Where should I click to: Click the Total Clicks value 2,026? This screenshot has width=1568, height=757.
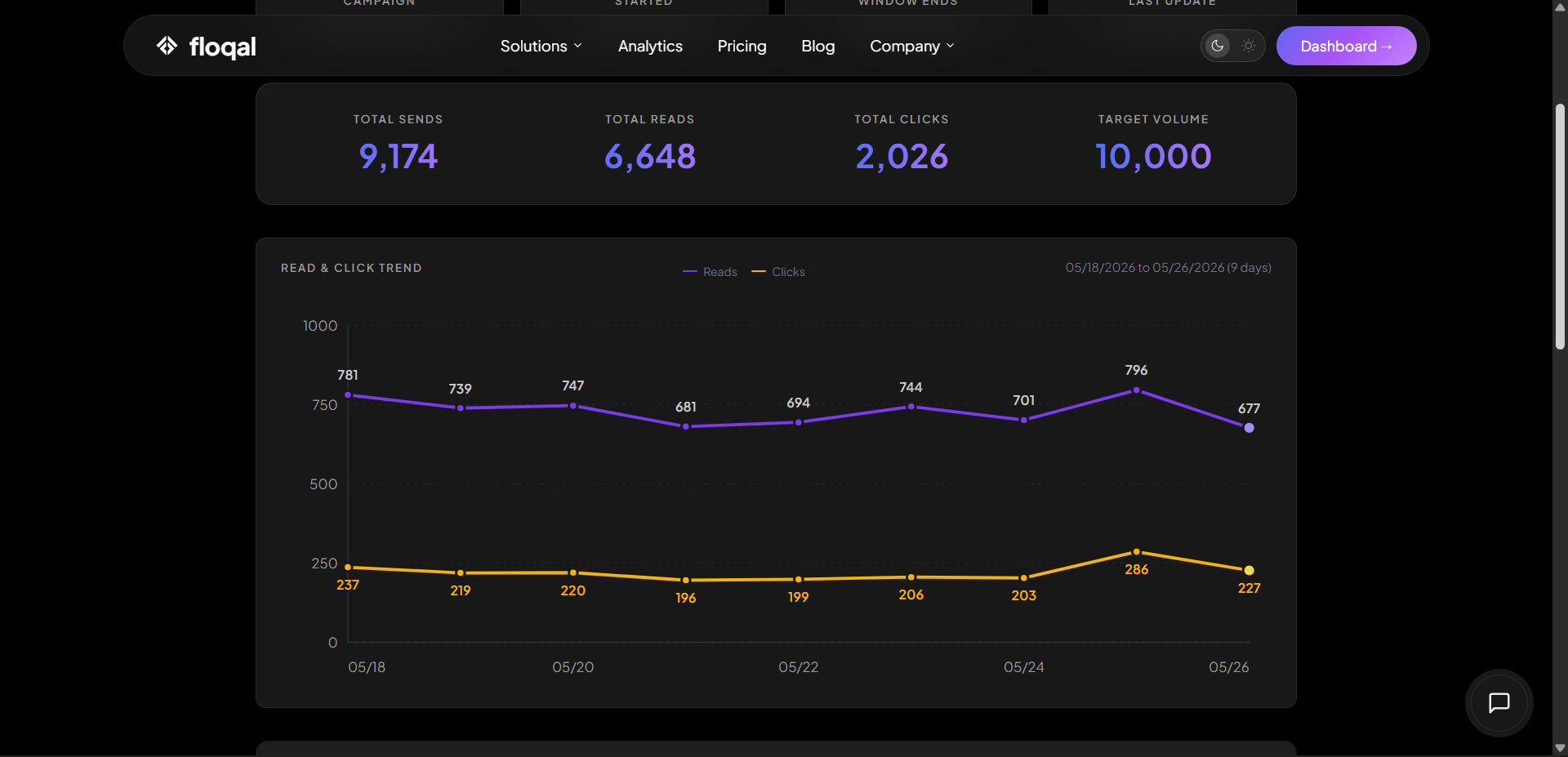(x=902, y=156)
